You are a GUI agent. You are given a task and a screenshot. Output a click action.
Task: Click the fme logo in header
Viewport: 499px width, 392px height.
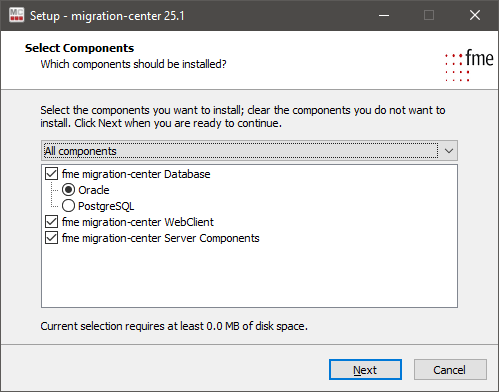coord(469,65)
